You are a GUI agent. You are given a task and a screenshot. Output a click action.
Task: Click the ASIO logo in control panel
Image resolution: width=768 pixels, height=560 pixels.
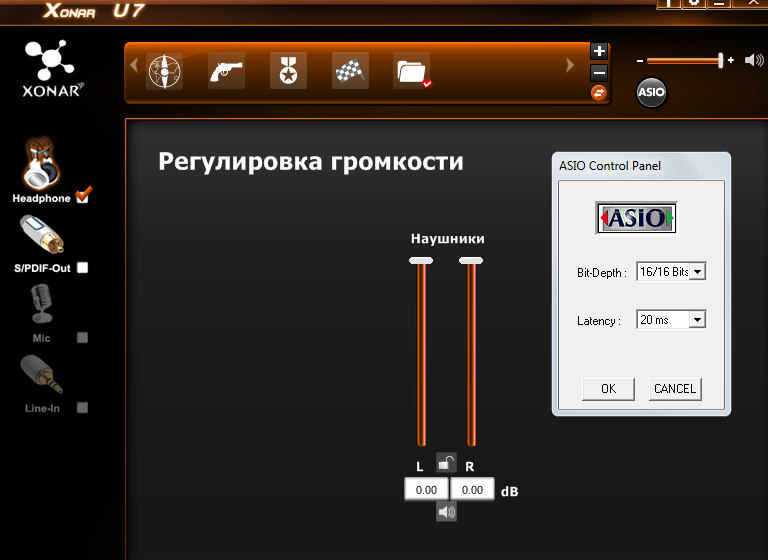click(x=636, y=218)
